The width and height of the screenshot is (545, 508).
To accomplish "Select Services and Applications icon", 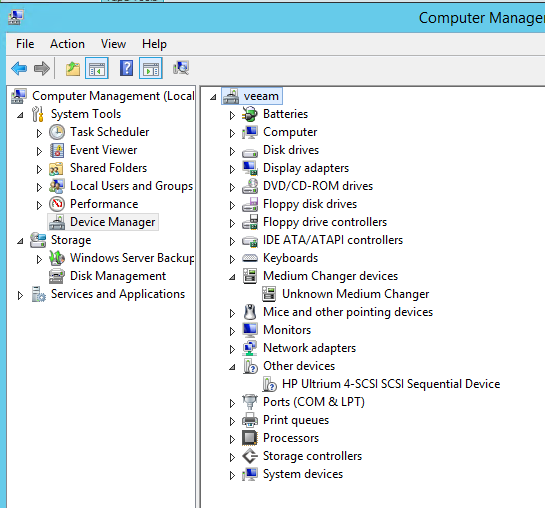I will pyautogui.click(x=38, y=294).
